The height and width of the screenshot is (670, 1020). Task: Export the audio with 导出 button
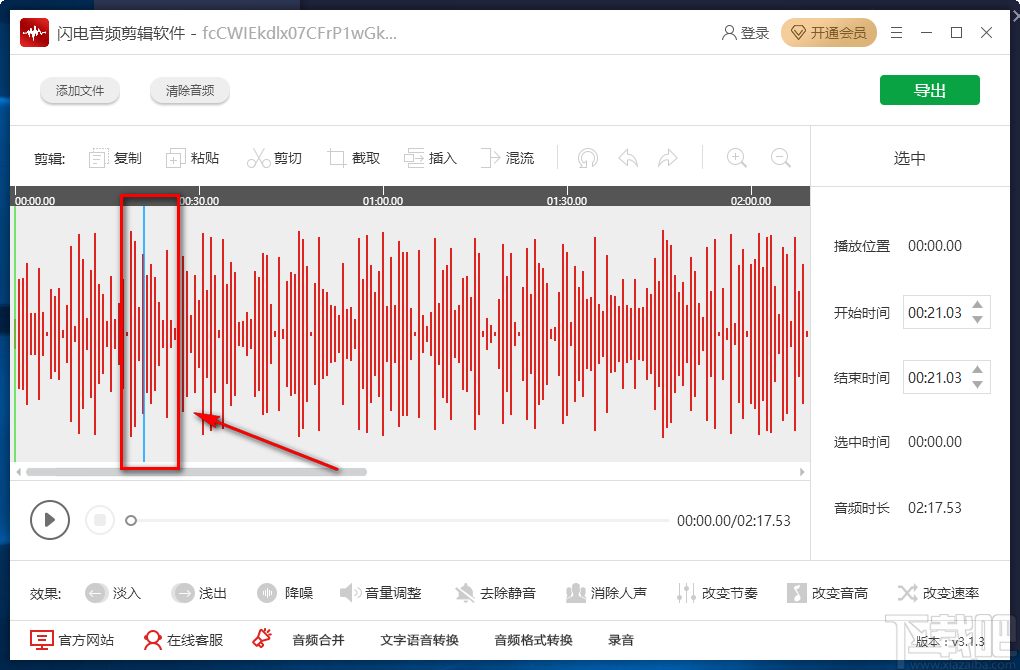pyautogui.click(x=929, y=89)
